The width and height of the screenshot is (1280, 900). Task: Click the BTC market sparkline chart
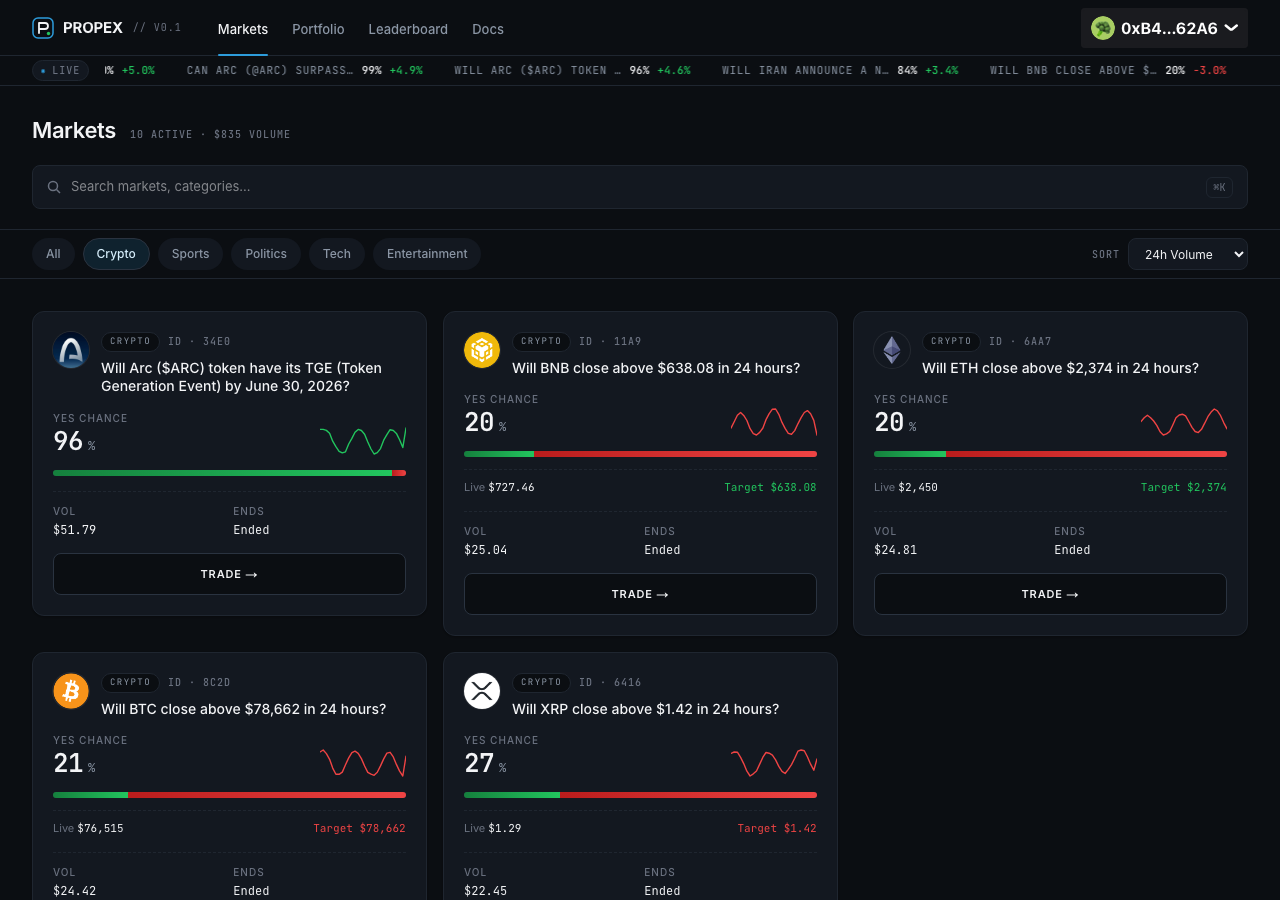coord(363,762)
